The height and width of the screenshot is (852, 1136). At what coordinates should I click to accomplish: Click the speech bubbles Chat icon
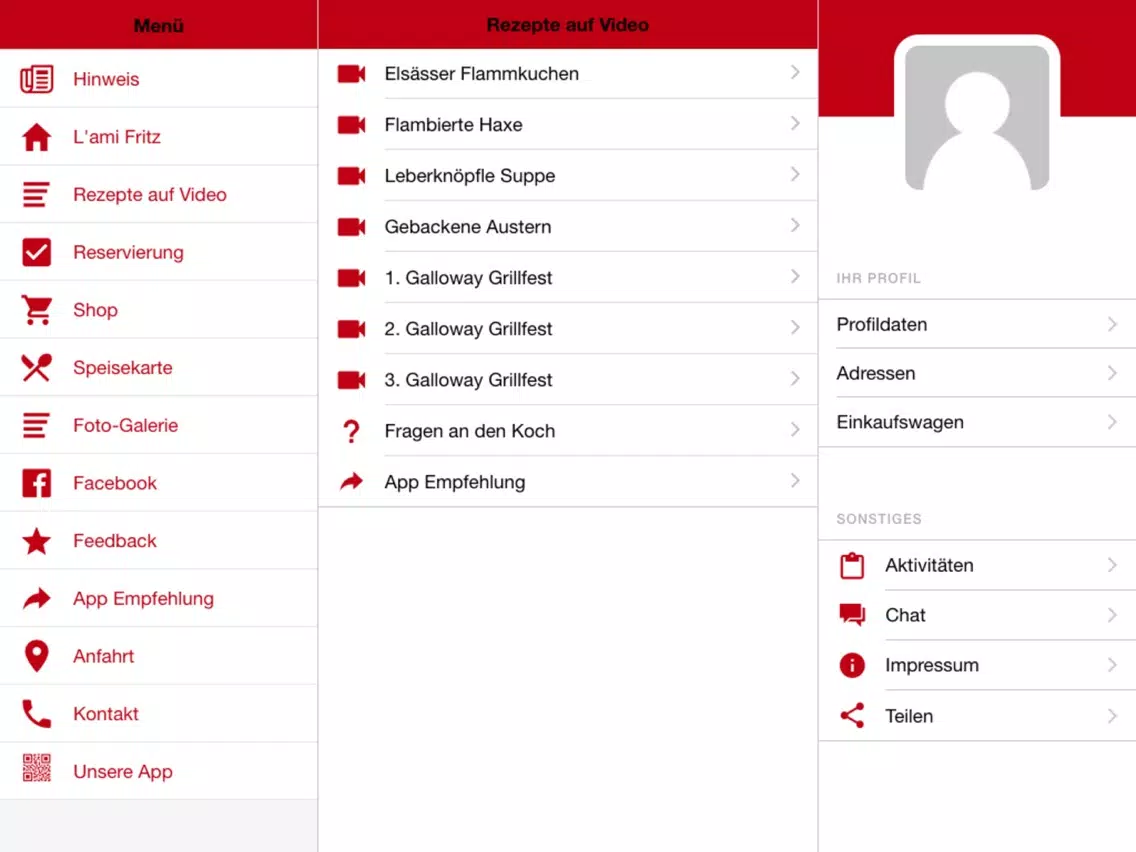(852, 615)
